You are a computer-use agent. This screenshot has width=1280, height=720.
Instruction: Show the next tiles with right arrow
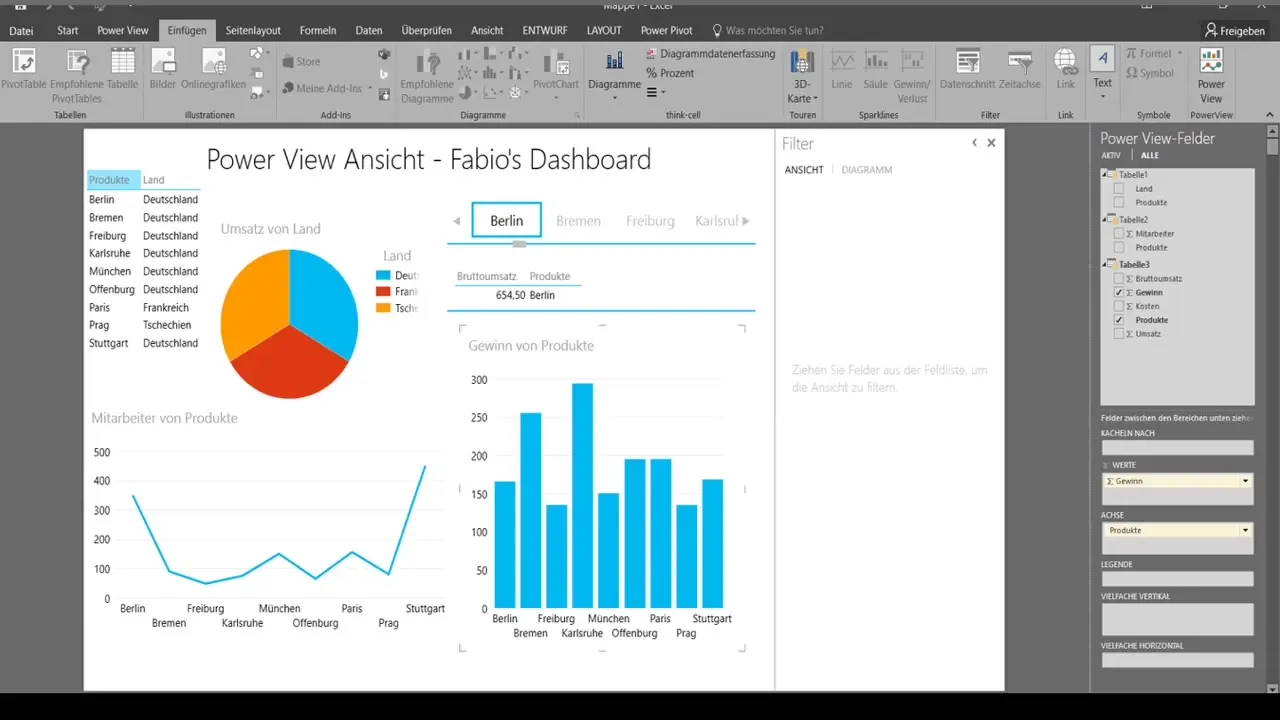tap(746, 221)
